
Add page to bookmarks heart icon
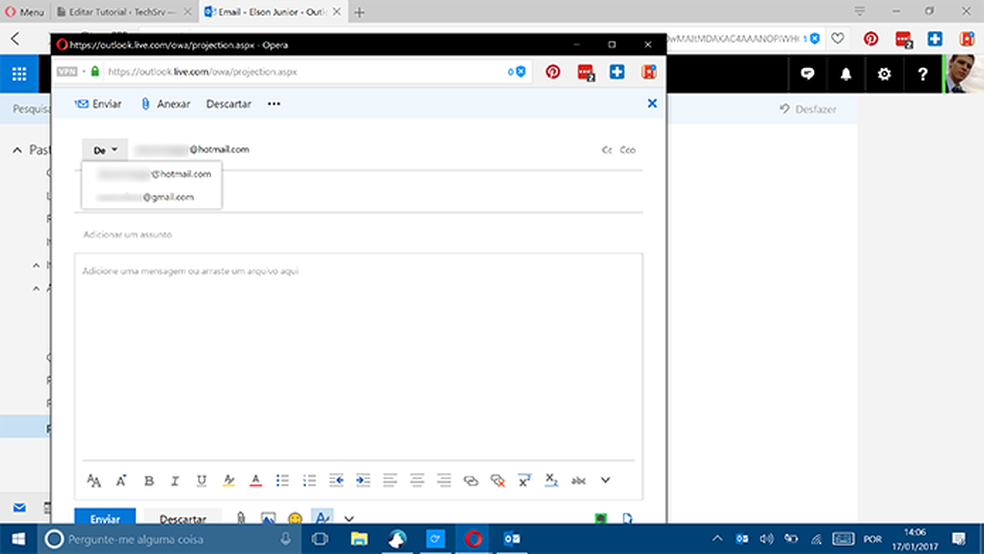tap(838, 38)
